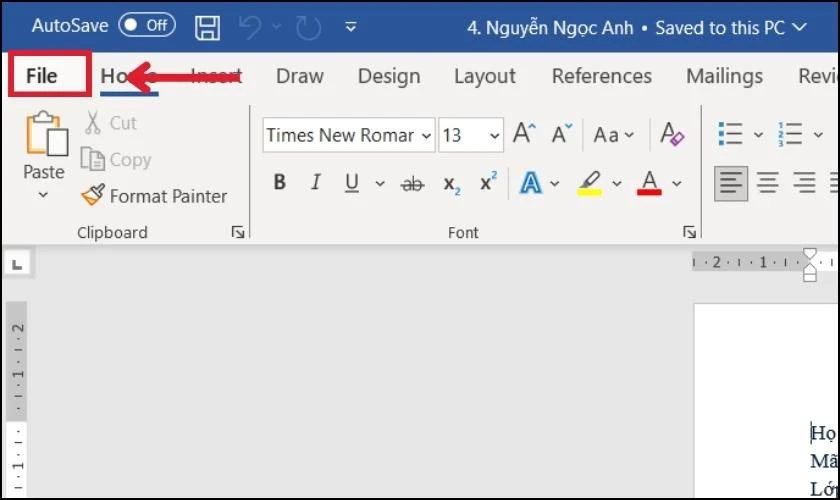This screenshot has height=500, width=840.
Task: Click the Paste clipboard icon
Action: [x=46, y=133]
